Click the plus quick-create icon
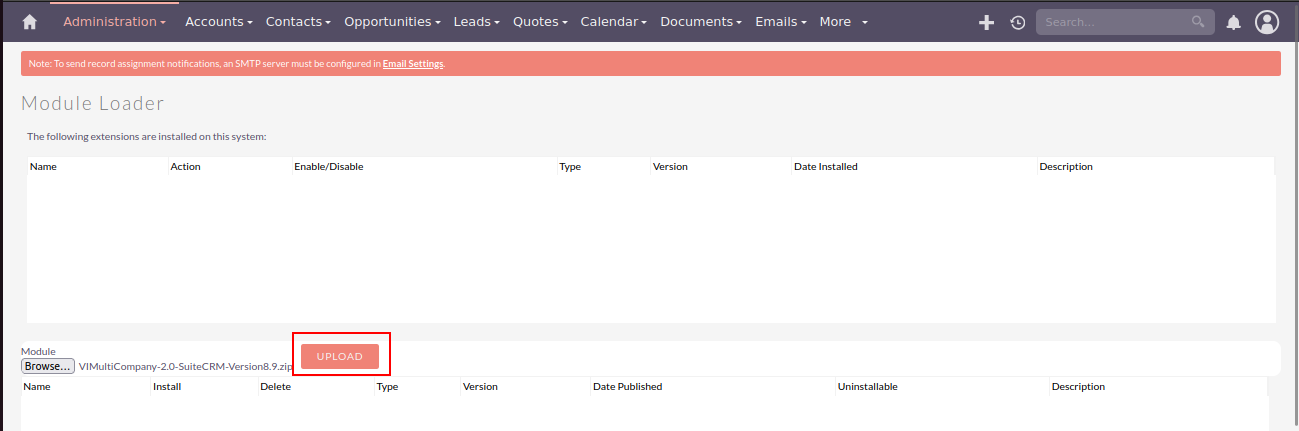 pos(986,22)
